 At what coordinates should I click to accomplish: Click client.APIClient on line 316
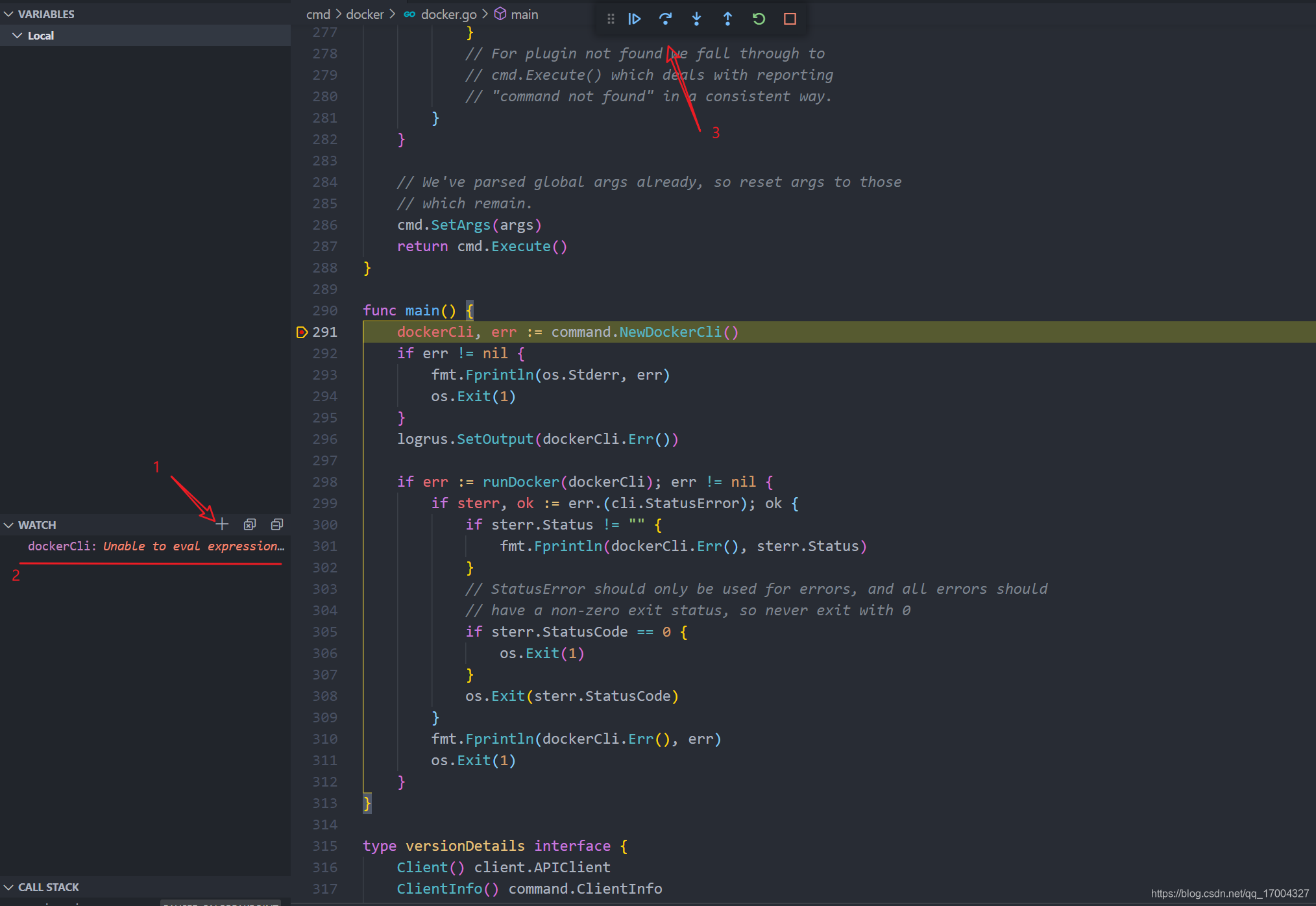coord(542,868)
